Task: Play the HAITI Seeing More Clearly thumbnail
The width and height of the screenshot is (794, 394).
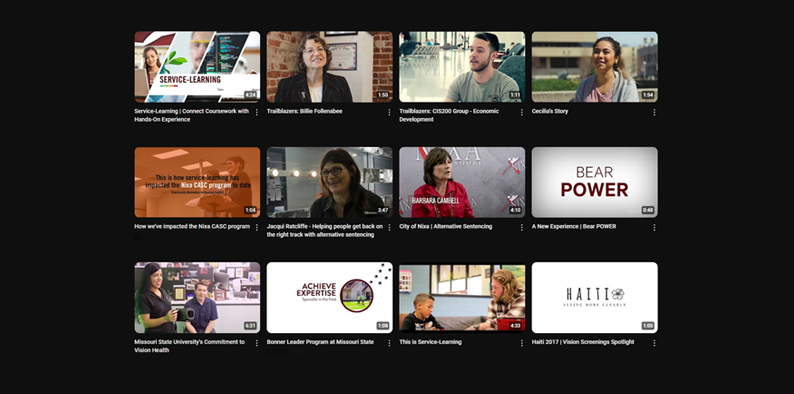Action: coord(594,297)
